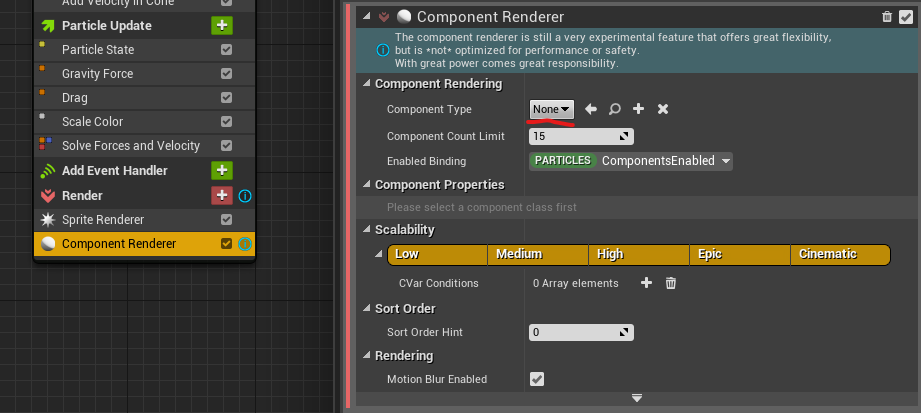The height and width of the screenshot is (413, 921).
Task: Toggle the Medium scalability level
Action: pyautogui.click(x=538, y=254)
